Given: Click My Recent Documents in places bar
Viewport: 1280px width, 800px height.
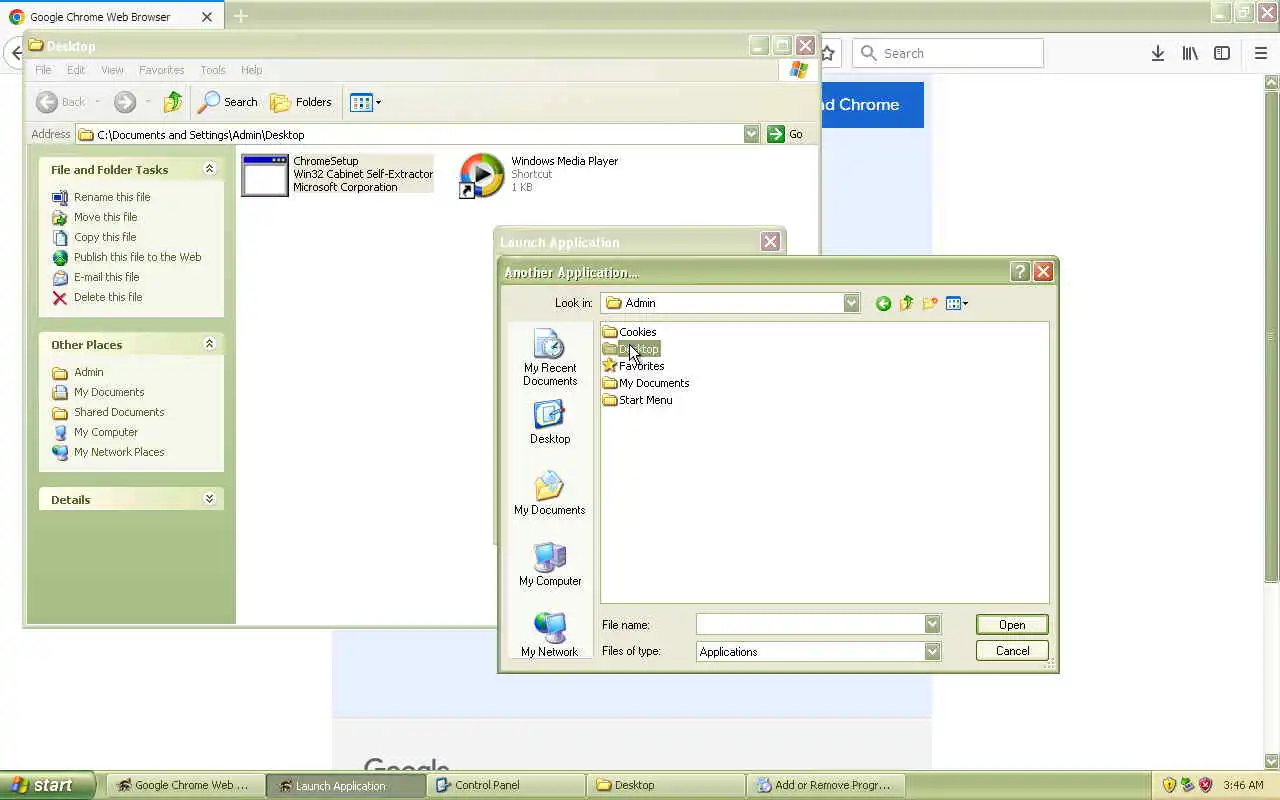Looking at the screenshot, I should tap(550, 359).
